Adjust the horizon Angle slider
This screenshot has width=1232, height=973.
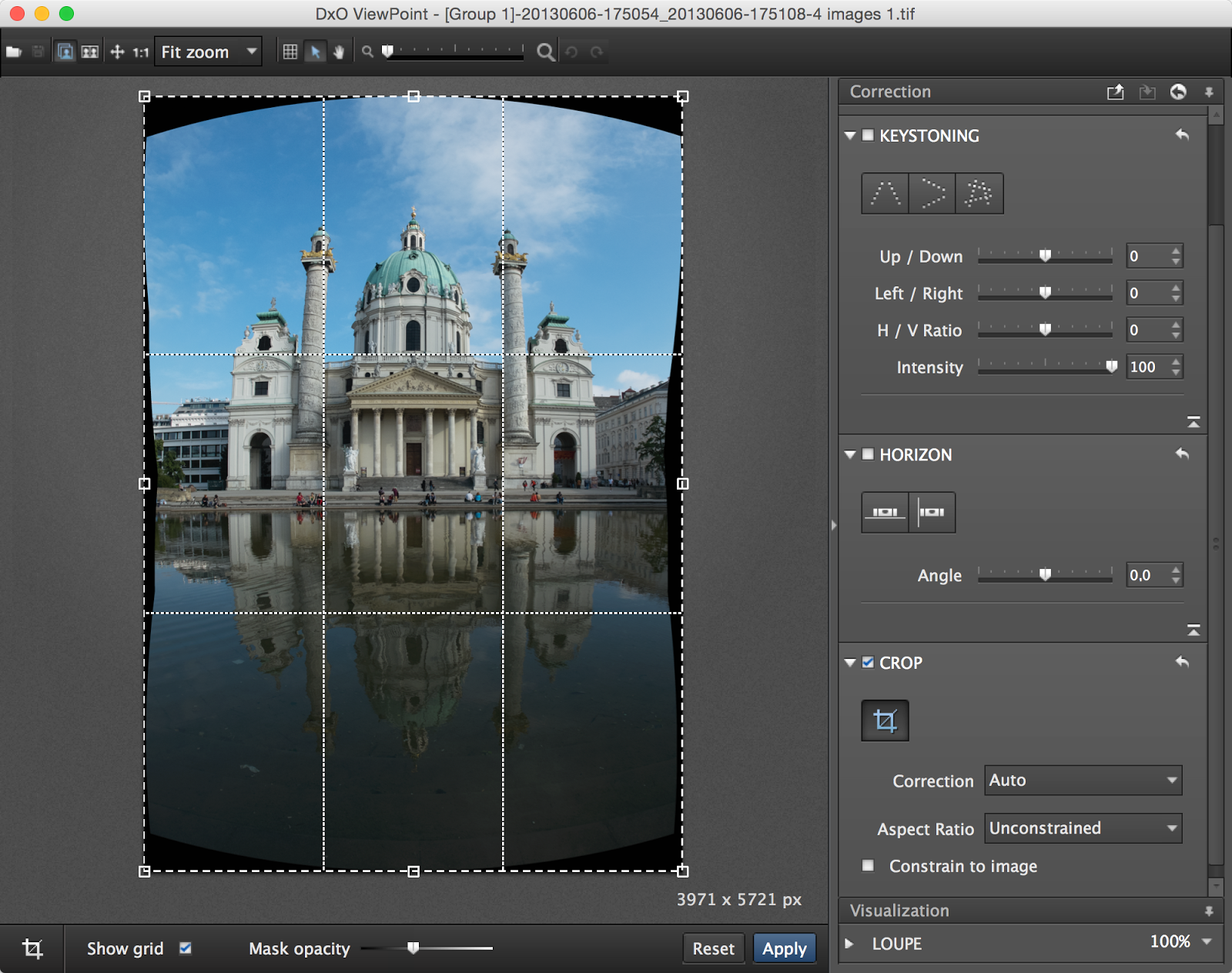pyautogui.click(x=1045, y=575)
